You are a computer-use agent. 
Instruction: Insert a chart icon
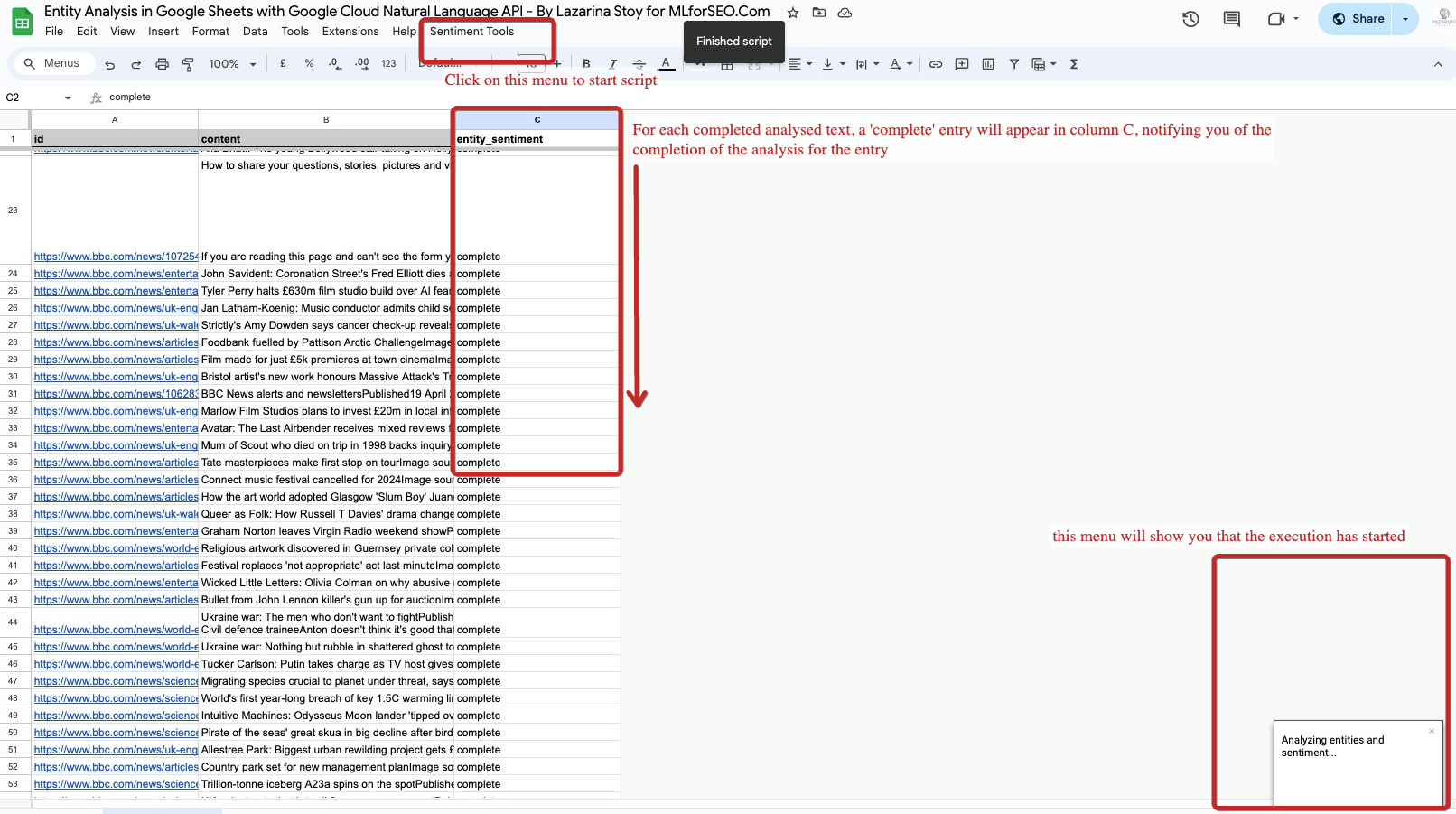(988, 64)
